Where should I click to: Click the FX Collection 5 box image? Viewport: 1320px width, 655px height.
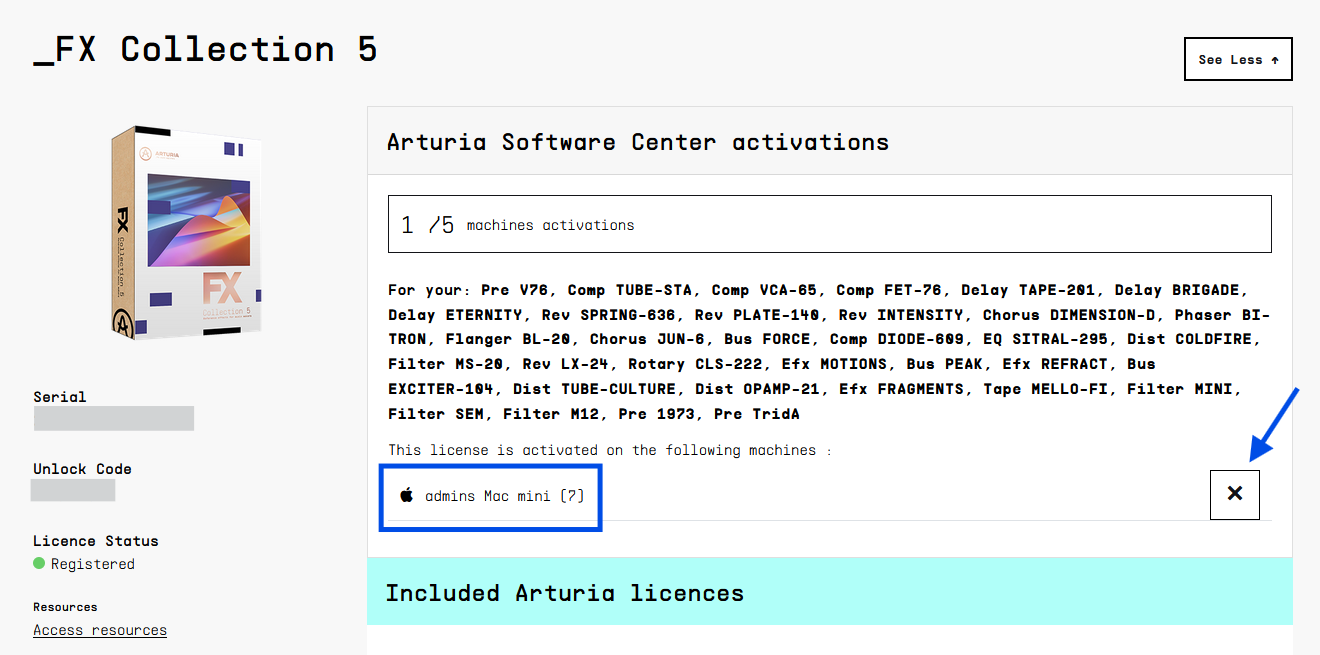(186, 234)
